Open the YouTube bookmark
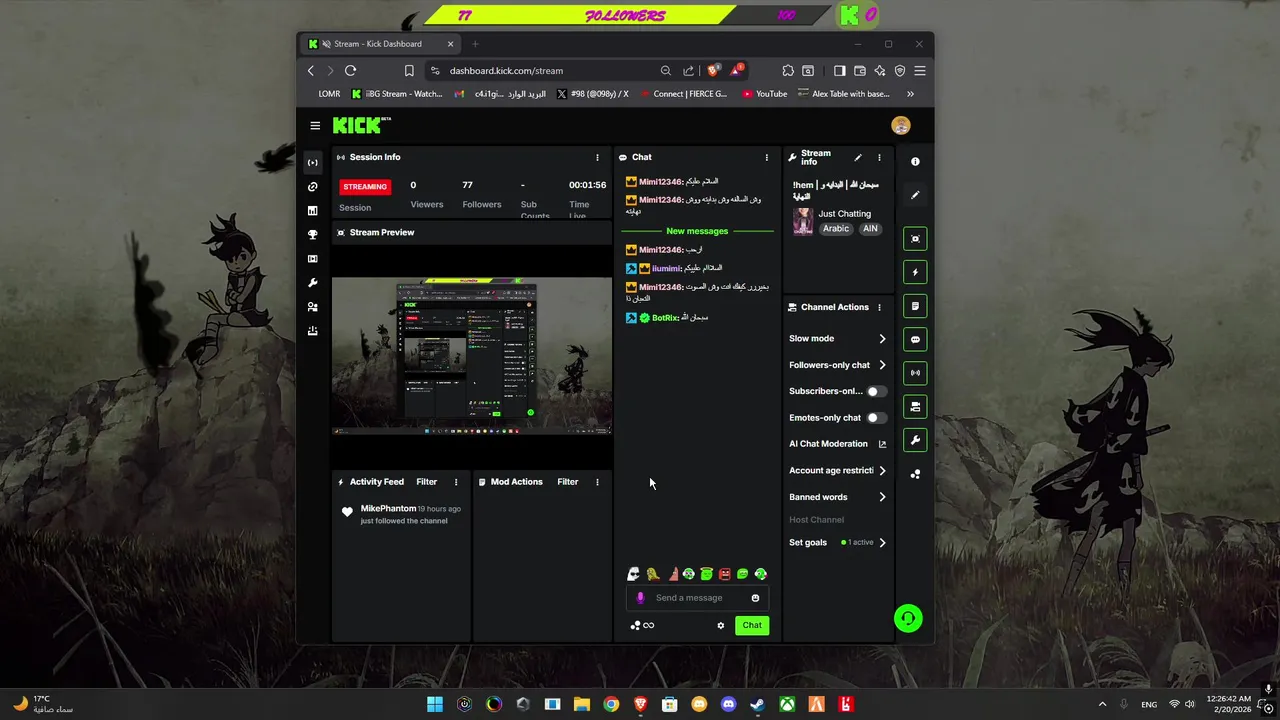 pos(765,94)
